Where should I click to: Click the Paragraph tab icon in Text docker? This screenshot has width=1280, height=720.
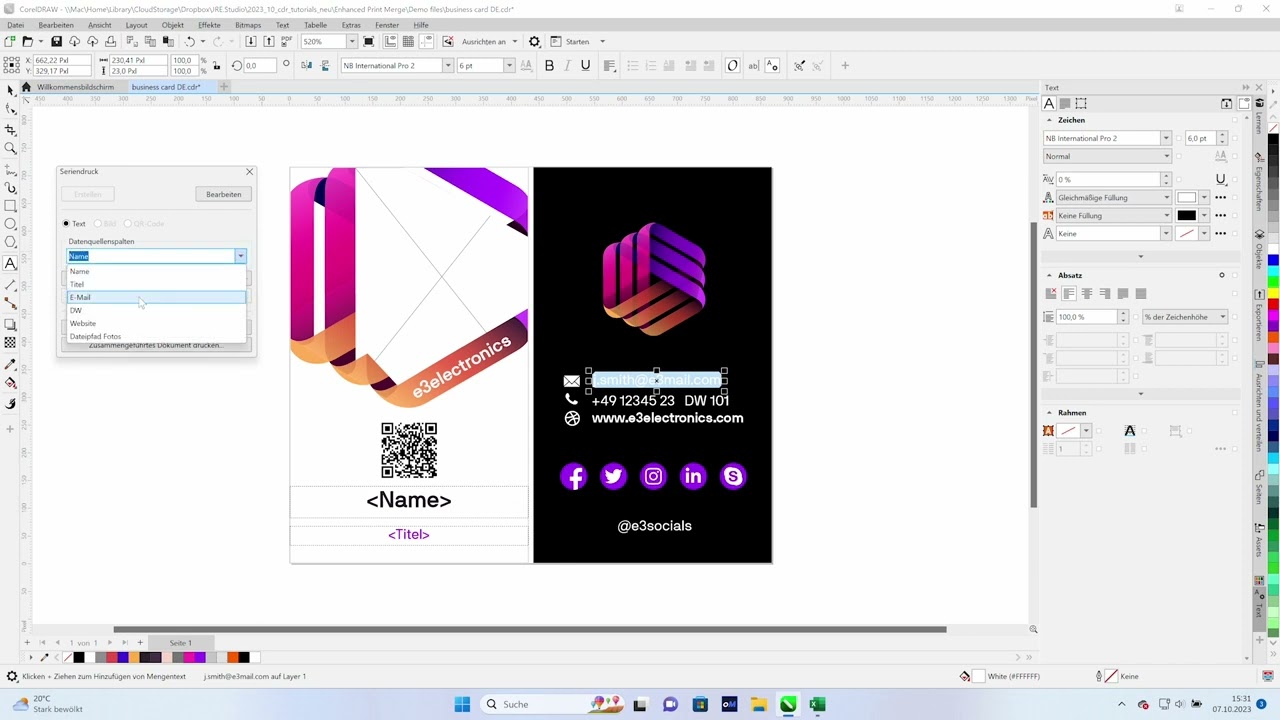(1065, 103)
